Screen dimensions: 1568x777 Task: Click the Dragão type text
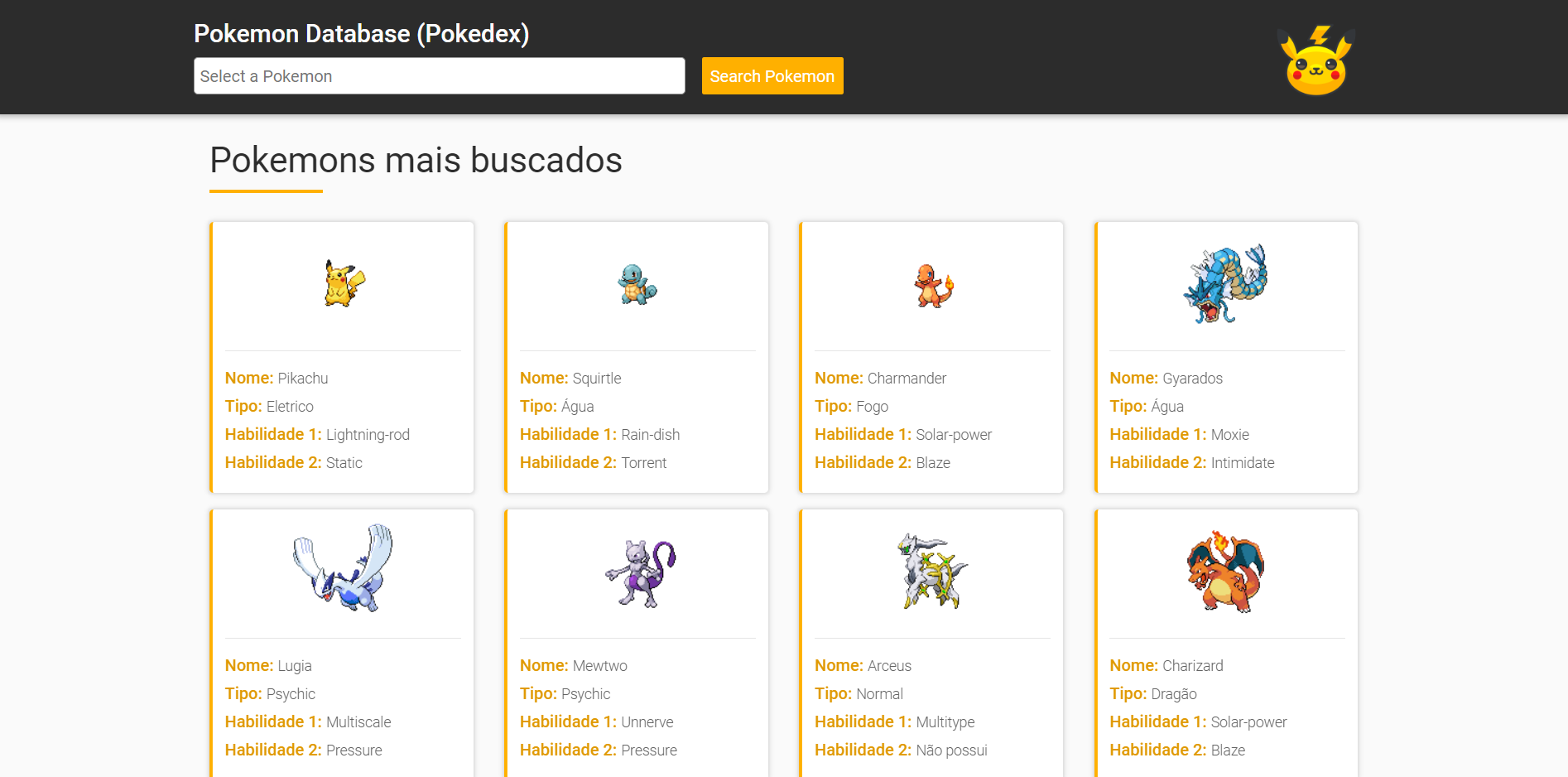click(x=1174, y=694)
